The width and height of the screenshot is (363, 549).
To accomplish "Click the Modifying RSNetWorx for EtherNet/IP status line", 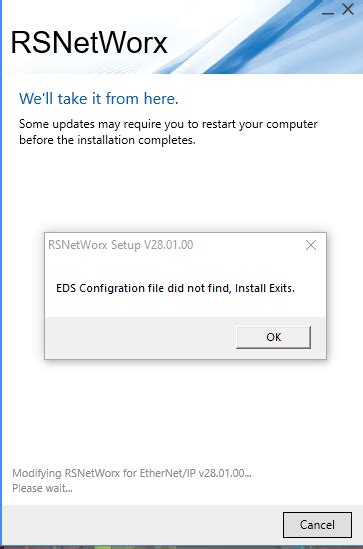I will [x=132, y=473].
